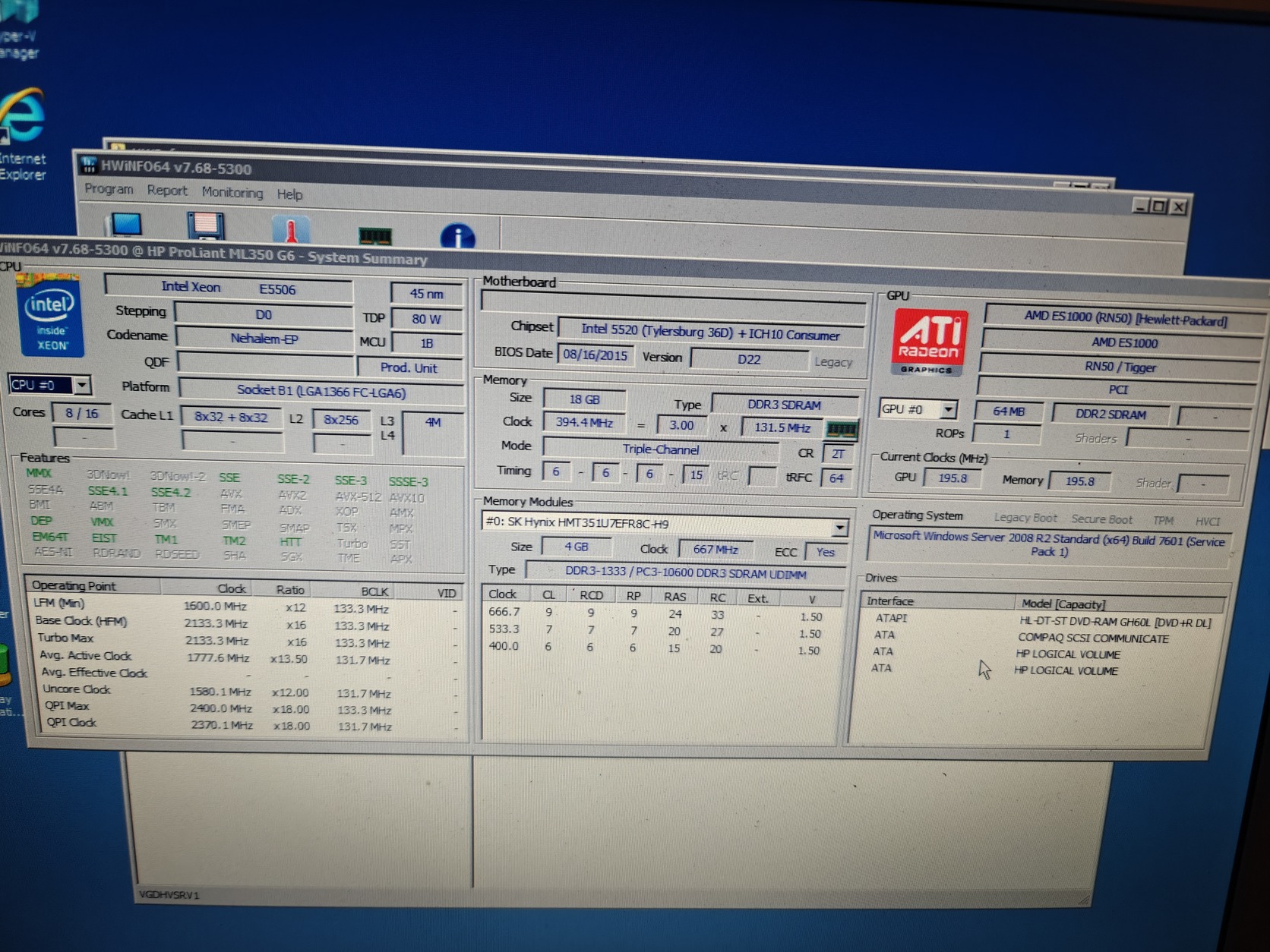Click the memory chip toolbar icon
This screenshot has width=1270, height=952.
[x=374, y=235]
